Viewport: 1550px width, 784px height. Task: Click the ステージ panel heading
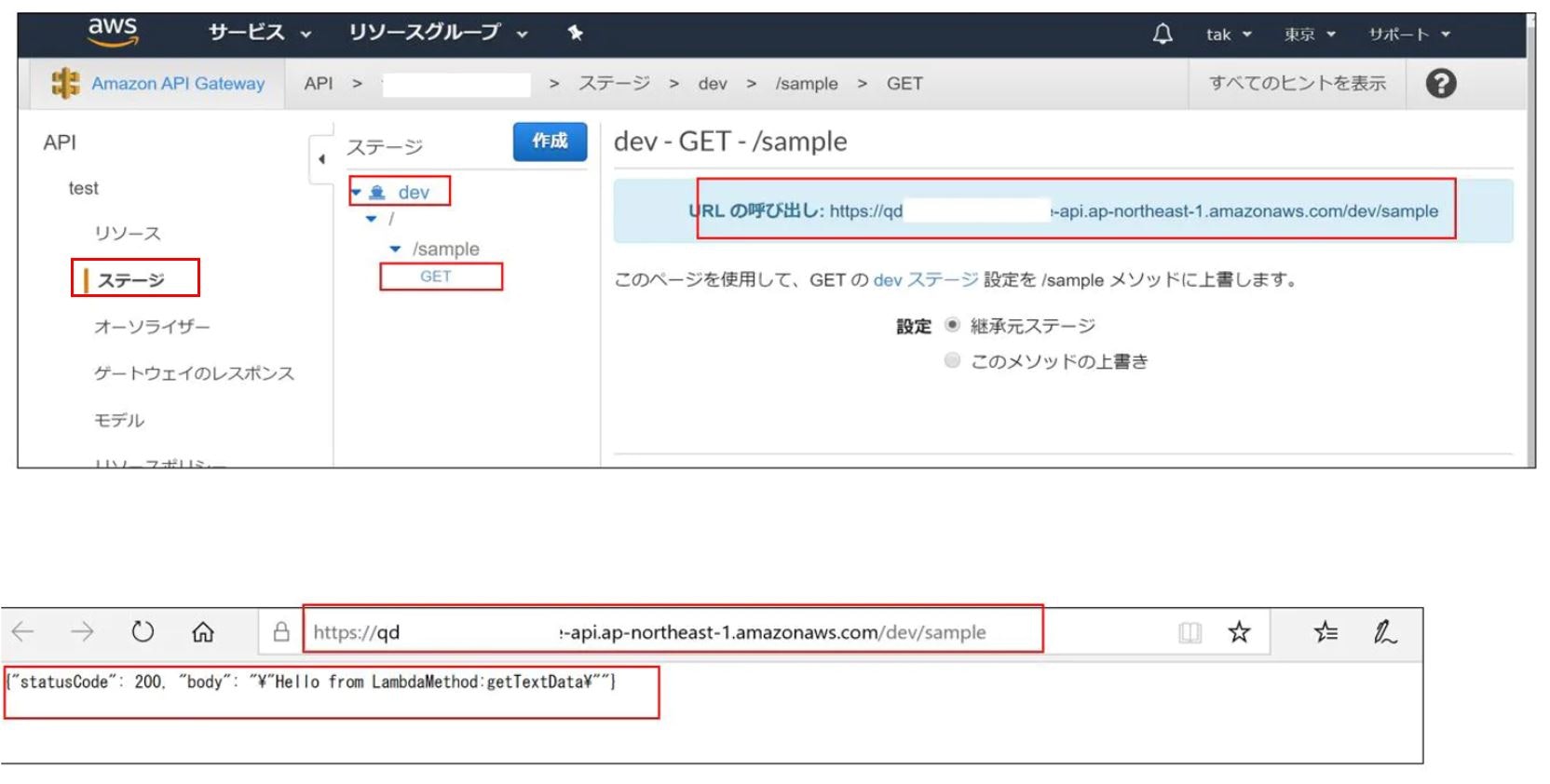coord(385,146)
